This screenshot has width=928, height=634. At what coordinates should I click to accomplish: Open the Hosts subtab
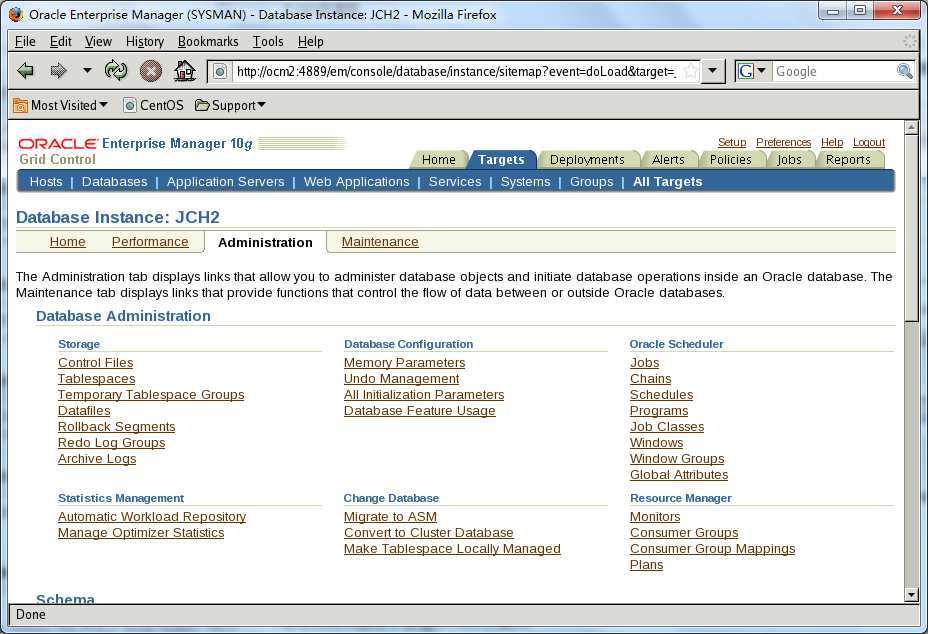coord(46,182)
